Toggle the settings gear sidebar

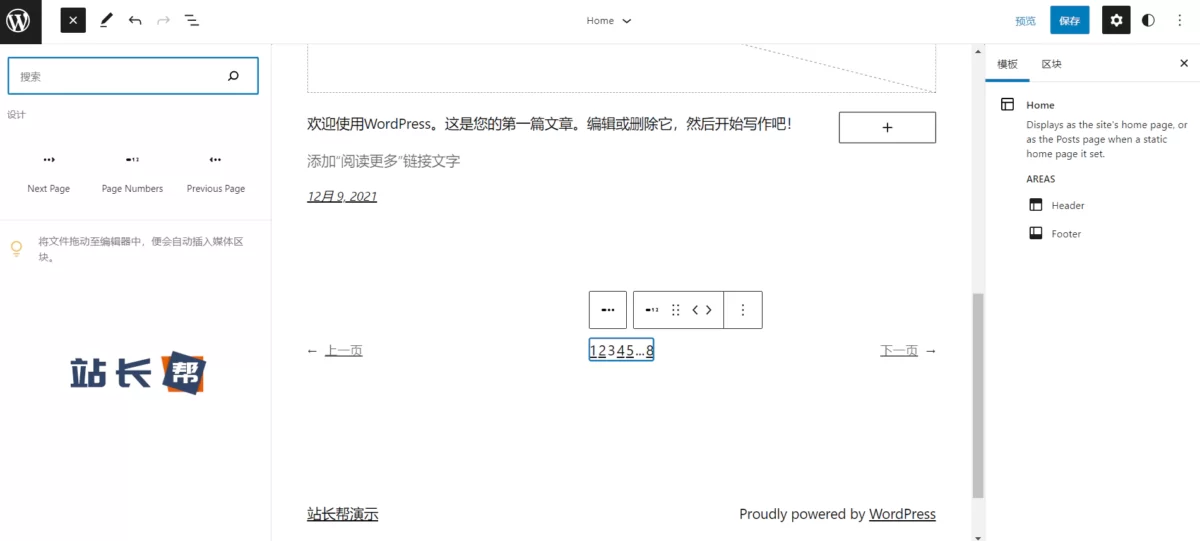(x=1116, y=20)
